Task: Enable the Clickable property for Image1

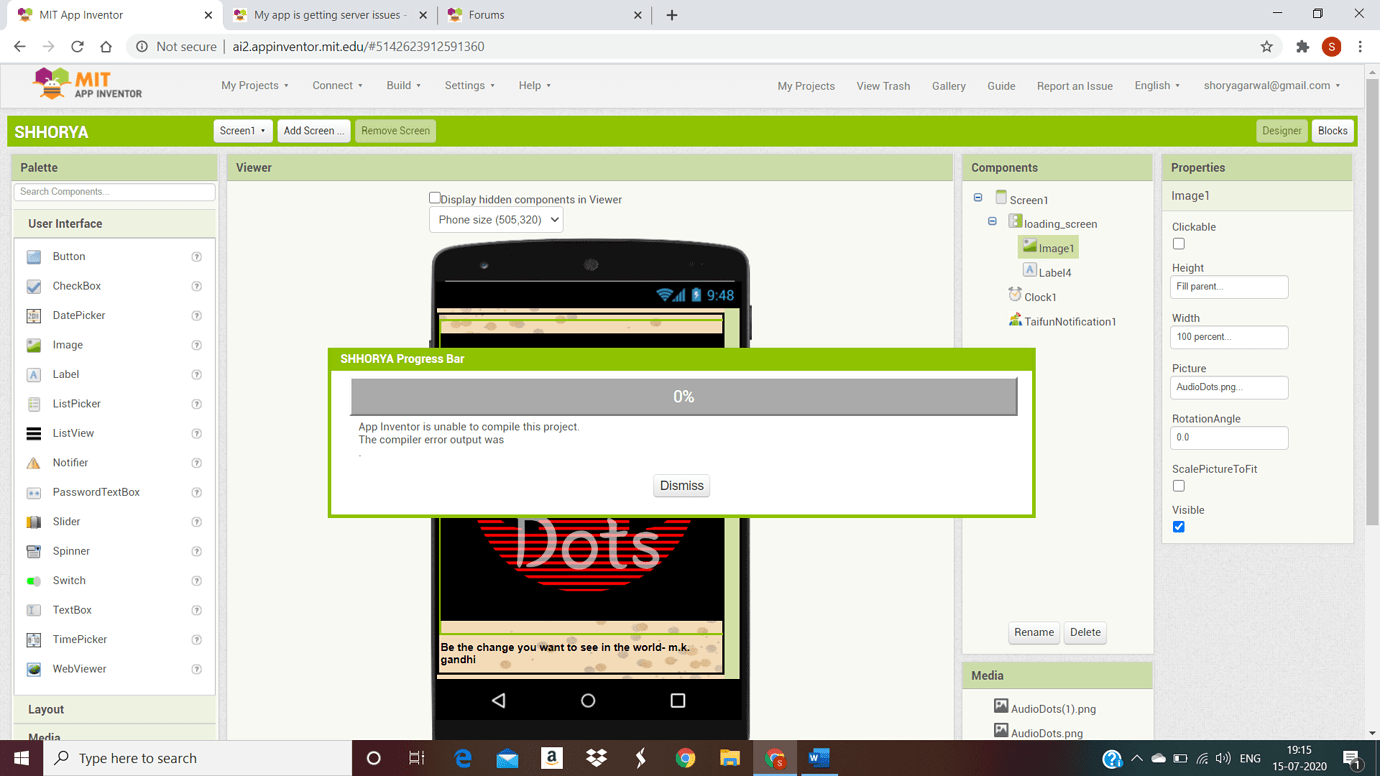Action: (1178, 243)
